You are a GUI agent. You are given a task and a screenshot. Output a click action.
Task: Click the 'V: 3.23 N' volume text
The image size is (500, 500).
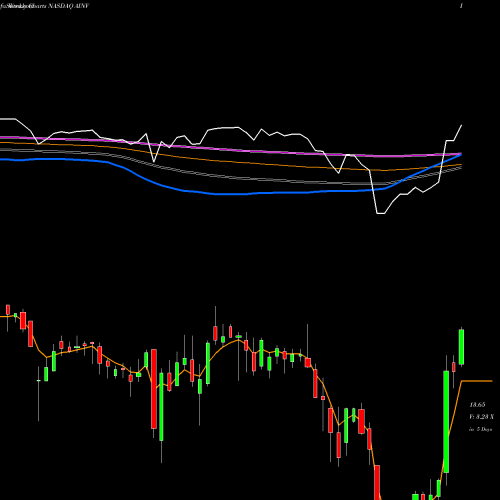pos(481,417)
